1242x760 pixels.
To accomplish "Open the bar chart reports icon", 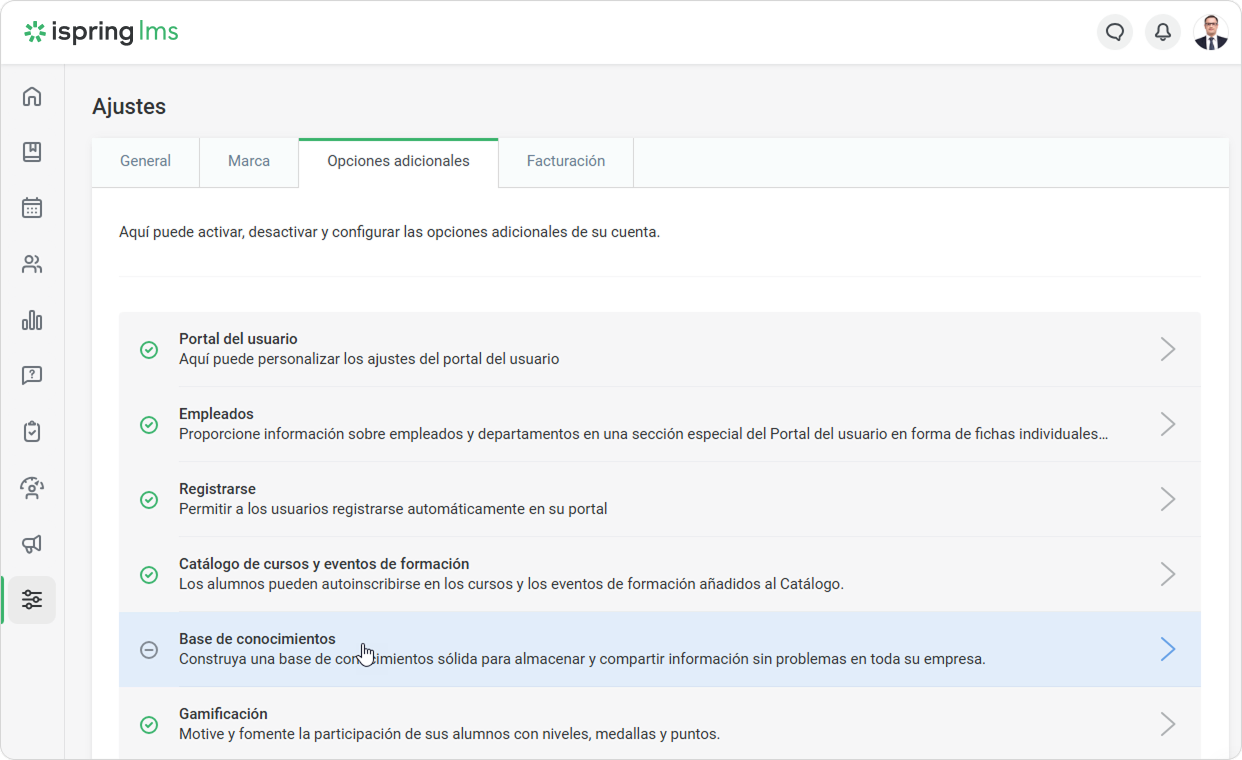I will click(32, 320).
